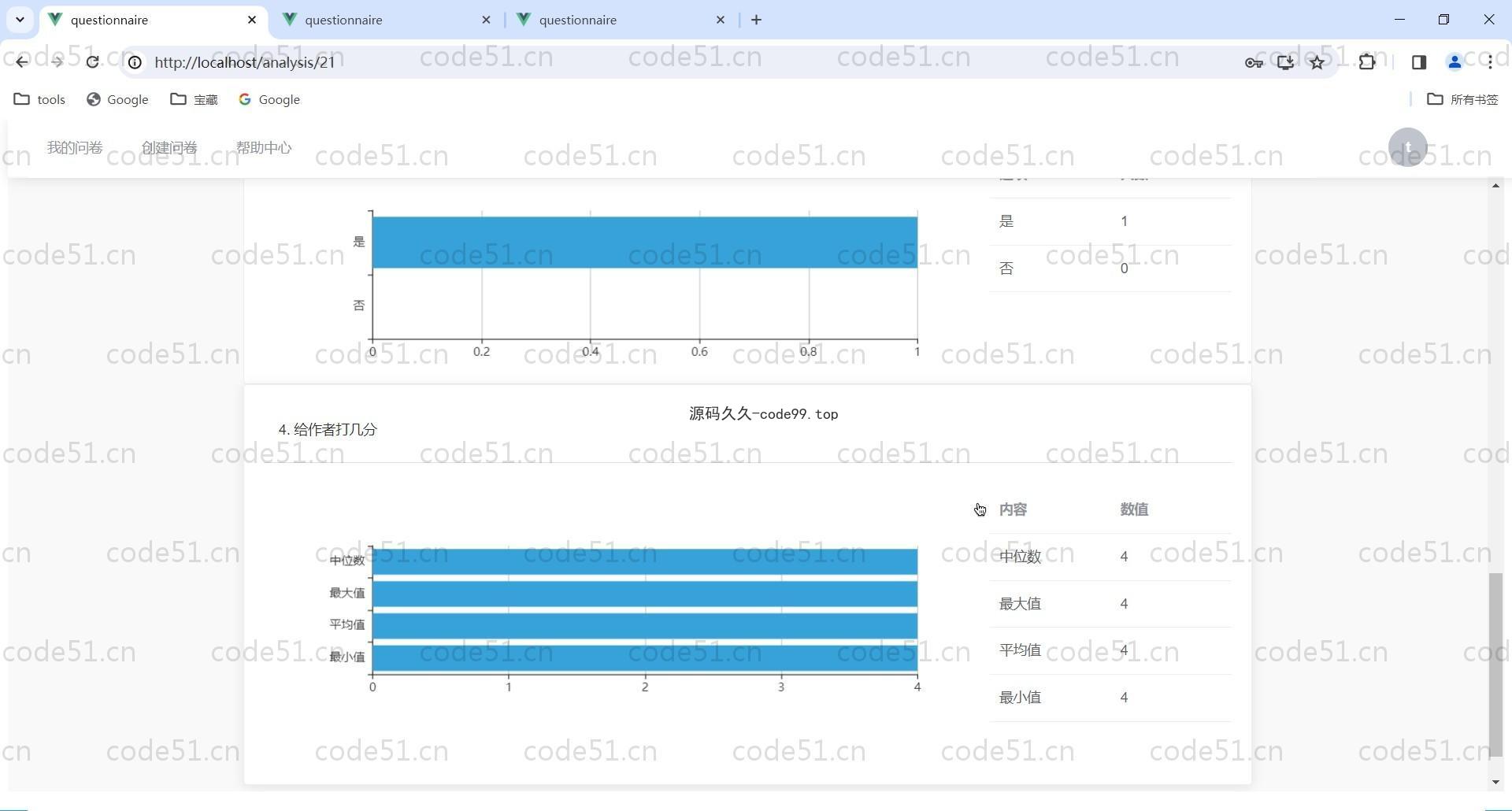Close the third questionnaire tab
The width and height of the screenshot is (1512, 811).
tap(720, 20)
